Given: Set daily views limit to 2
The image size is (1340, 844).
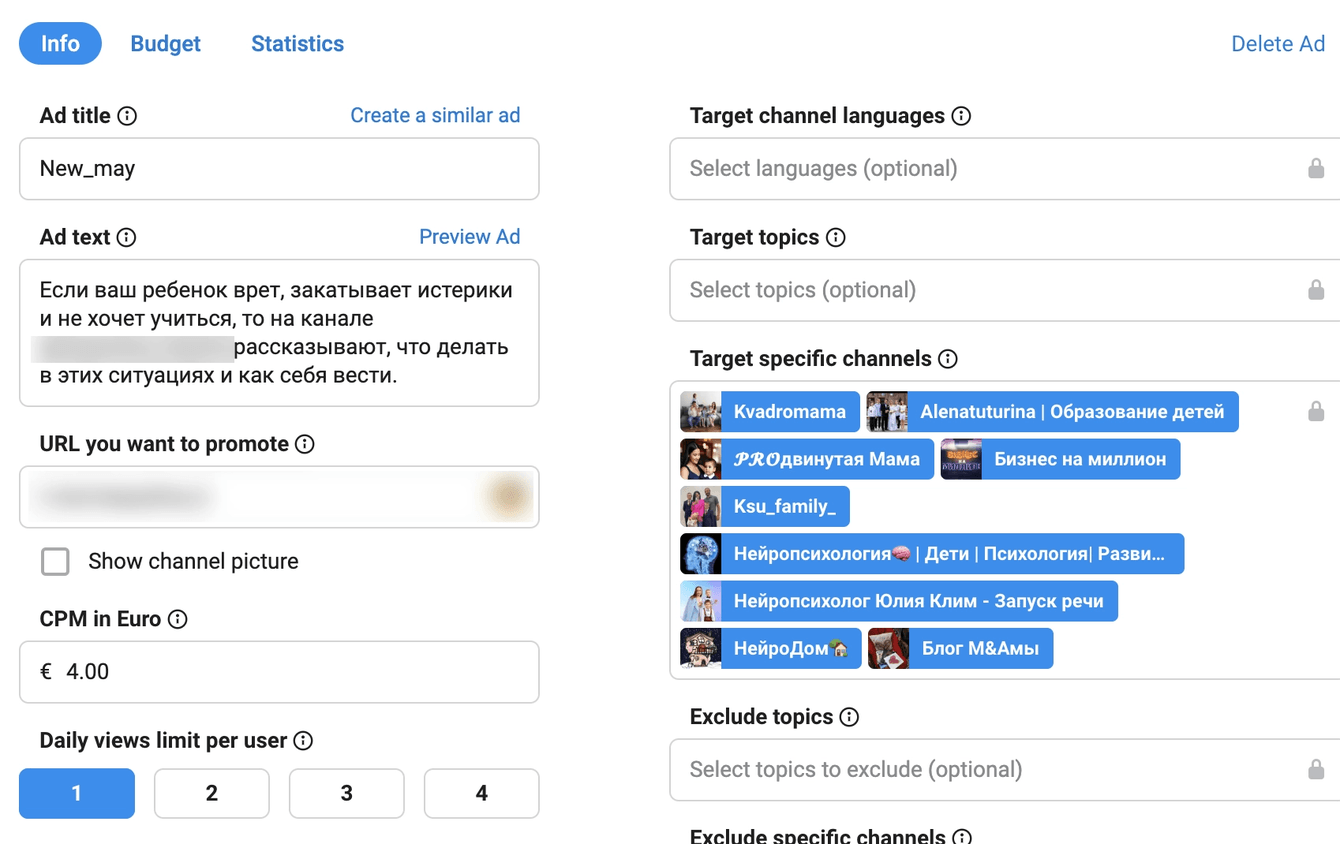Looking at the screenshot, I should [211, 793].
